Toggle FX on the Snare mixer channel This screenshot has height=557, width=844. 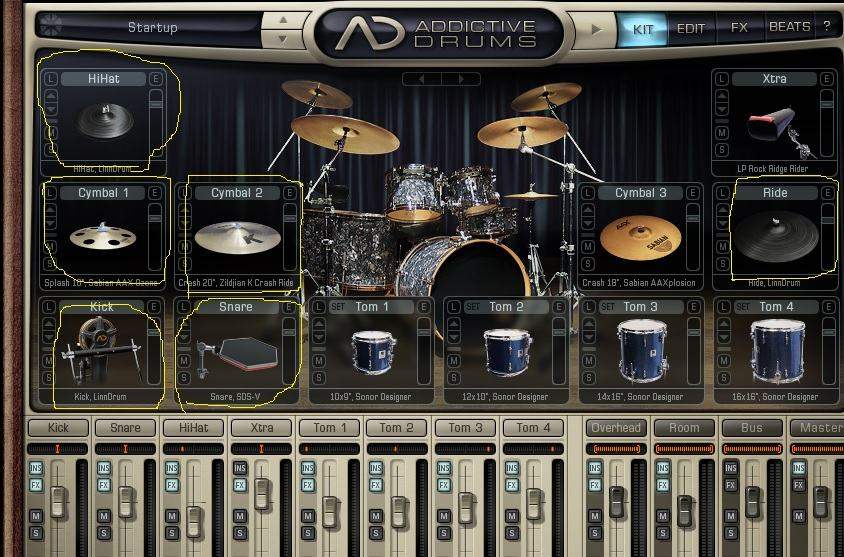[x=104, y=485]
